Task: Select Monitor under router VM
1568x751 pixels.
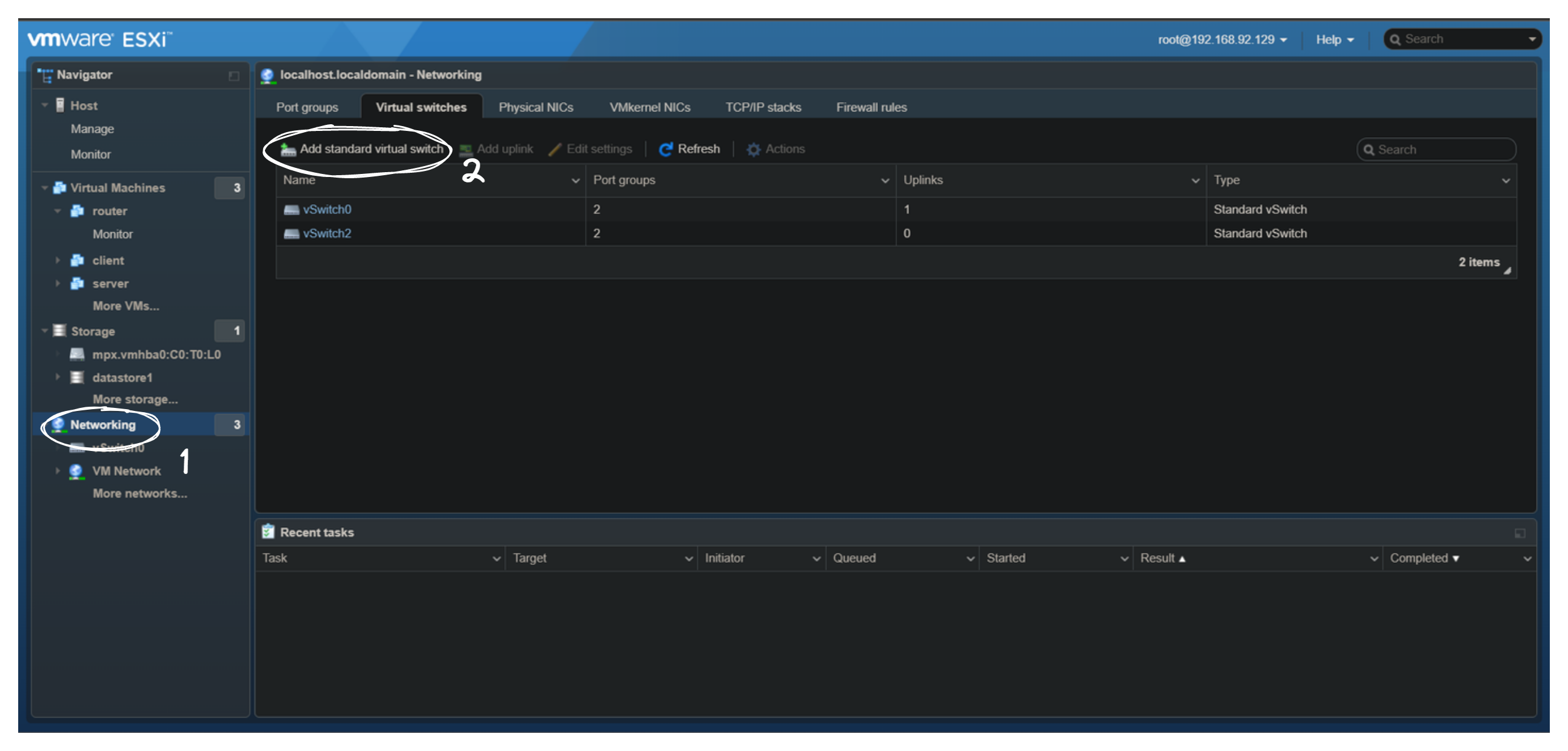Action: click(x=113, y=235)
